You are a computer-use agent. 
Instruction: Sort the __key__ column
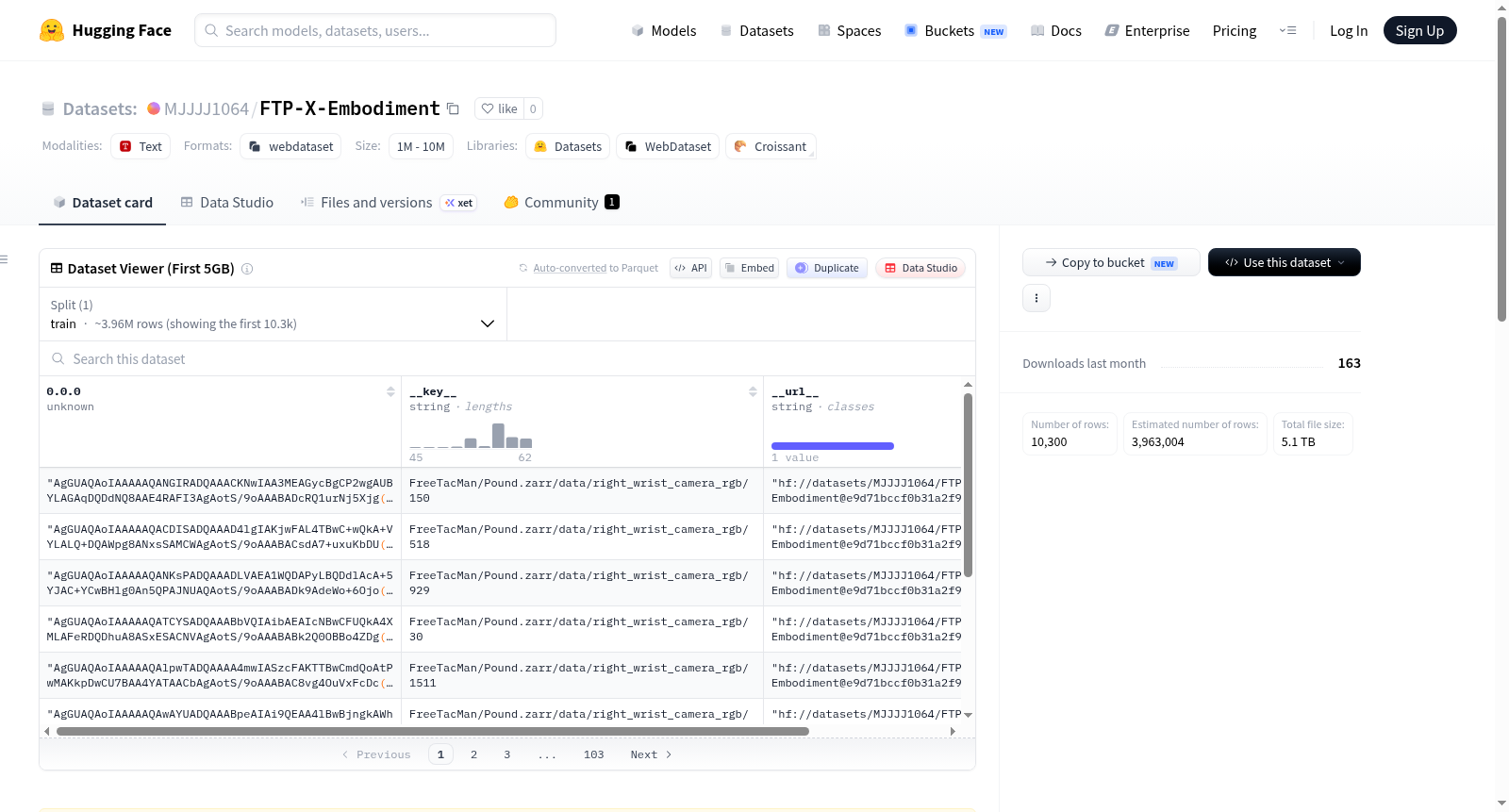753,391
